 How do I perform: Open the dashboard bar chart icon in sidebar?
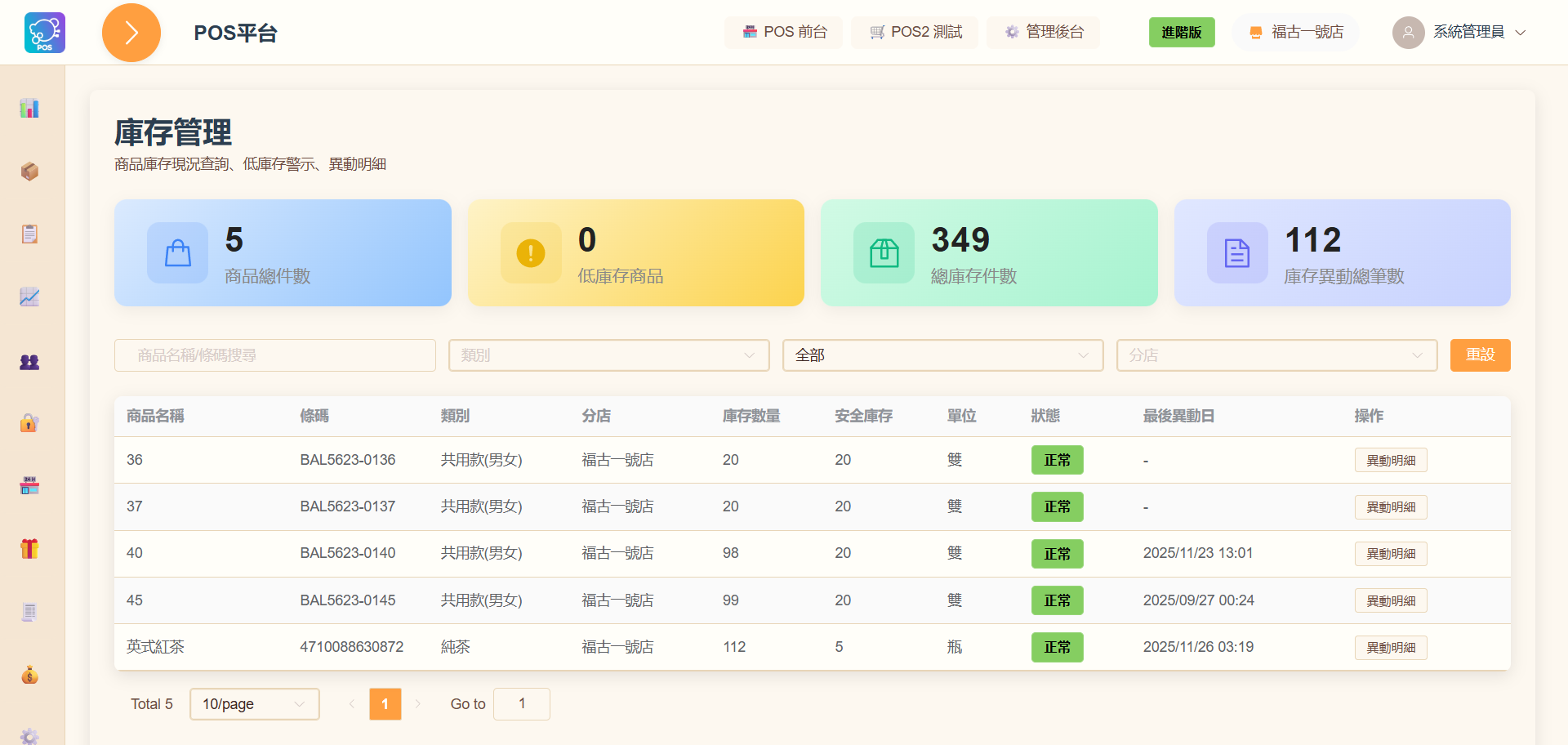point(29,108)
